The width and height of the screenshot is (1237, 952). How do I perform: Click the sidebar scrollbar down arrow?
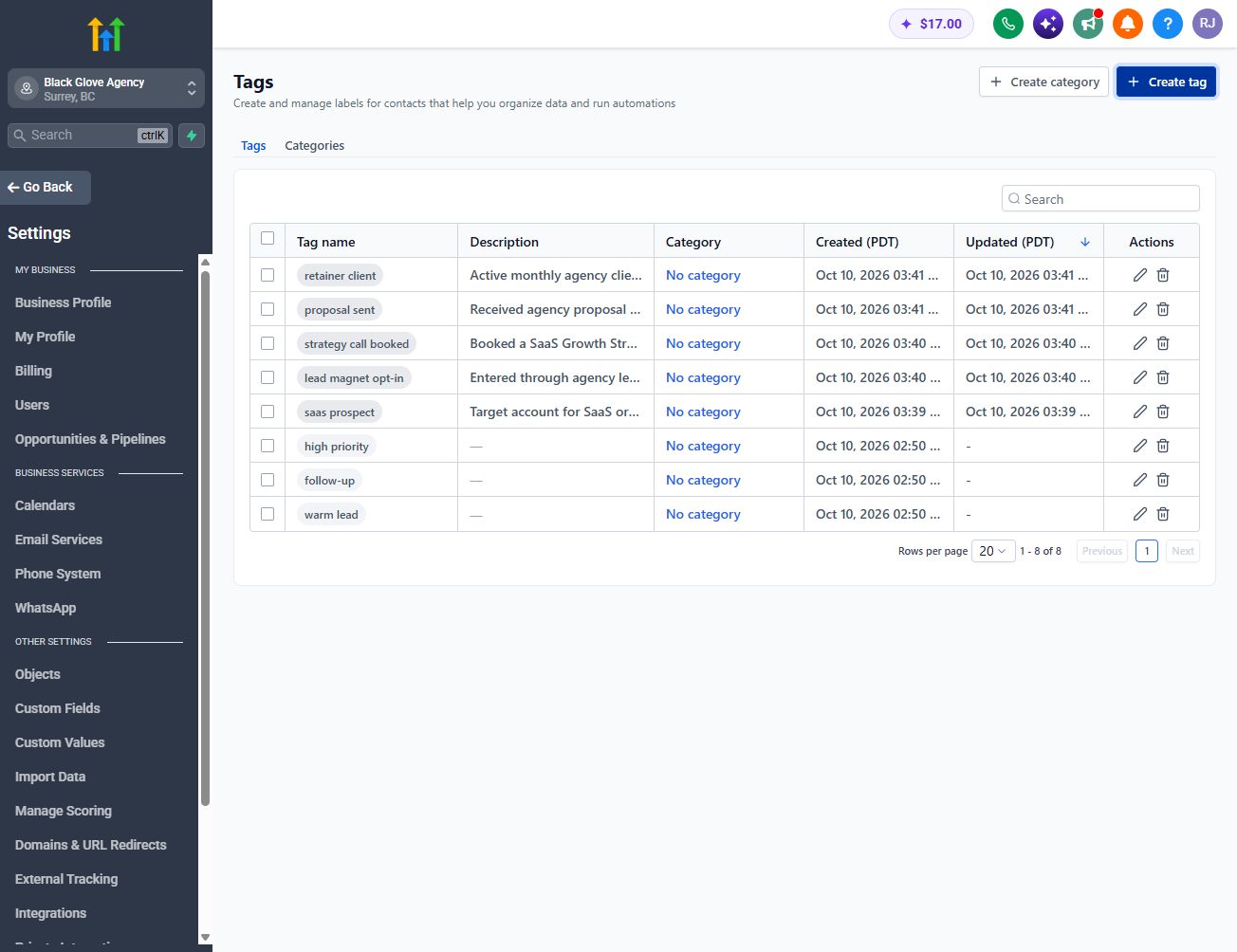[x=205, y=938]
